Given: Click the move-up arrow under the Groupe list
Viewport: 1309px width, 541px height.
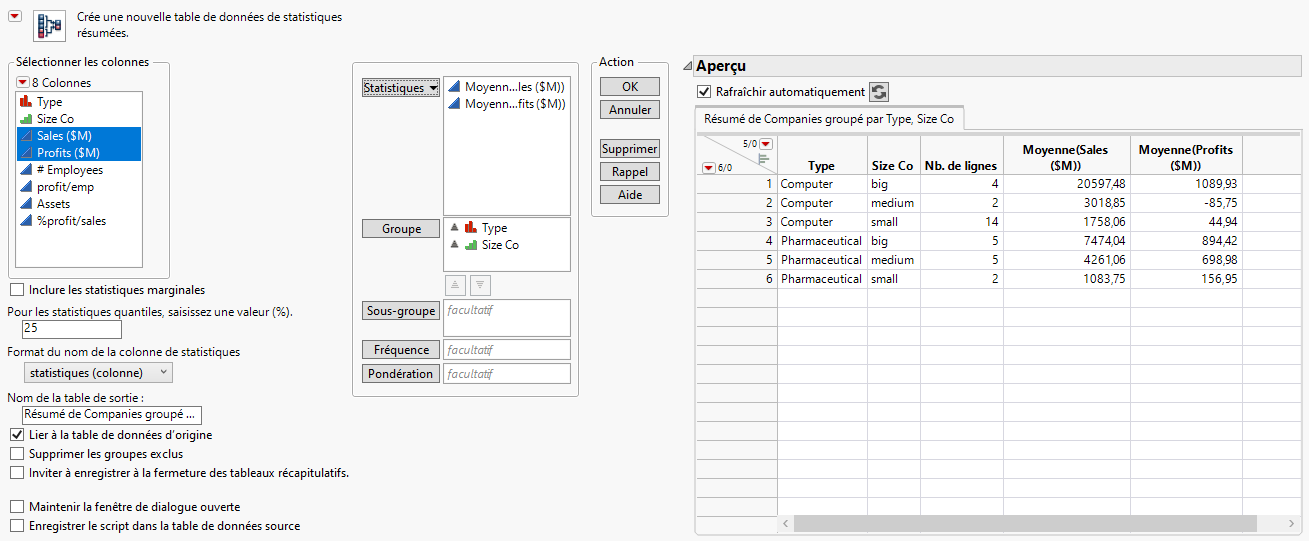Looking at the screenshot, I should click(x=455, y=285).
